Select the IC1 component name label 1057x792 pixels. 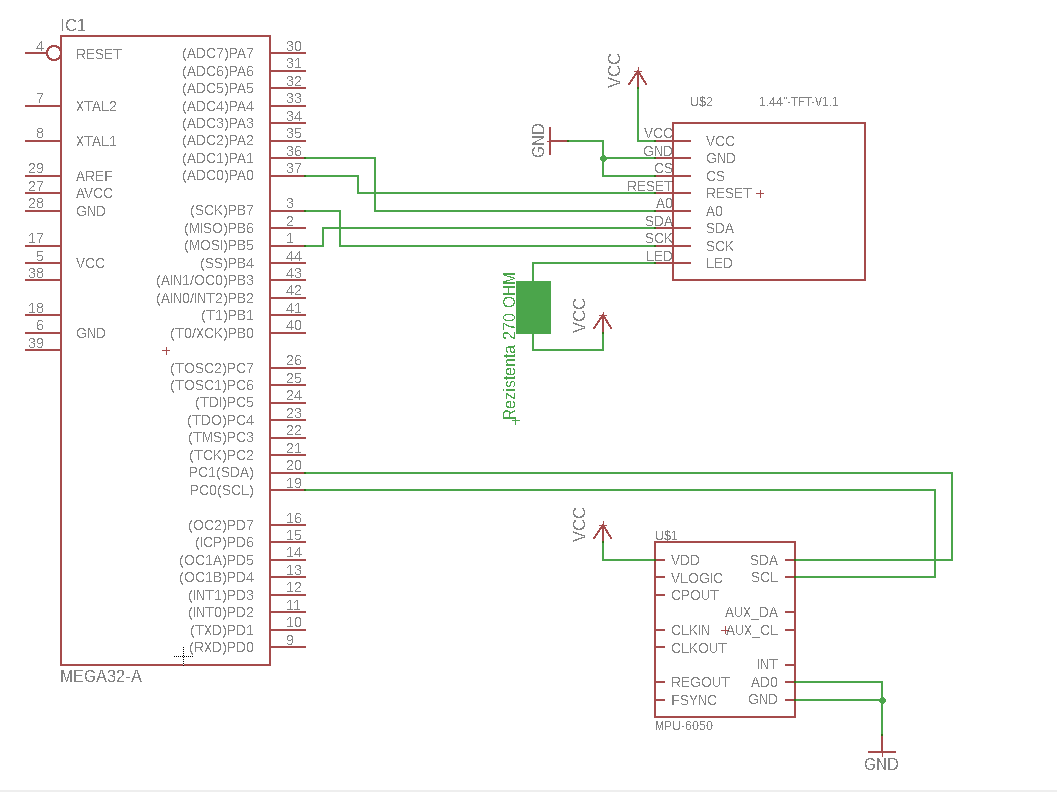(x=73, y=26)
